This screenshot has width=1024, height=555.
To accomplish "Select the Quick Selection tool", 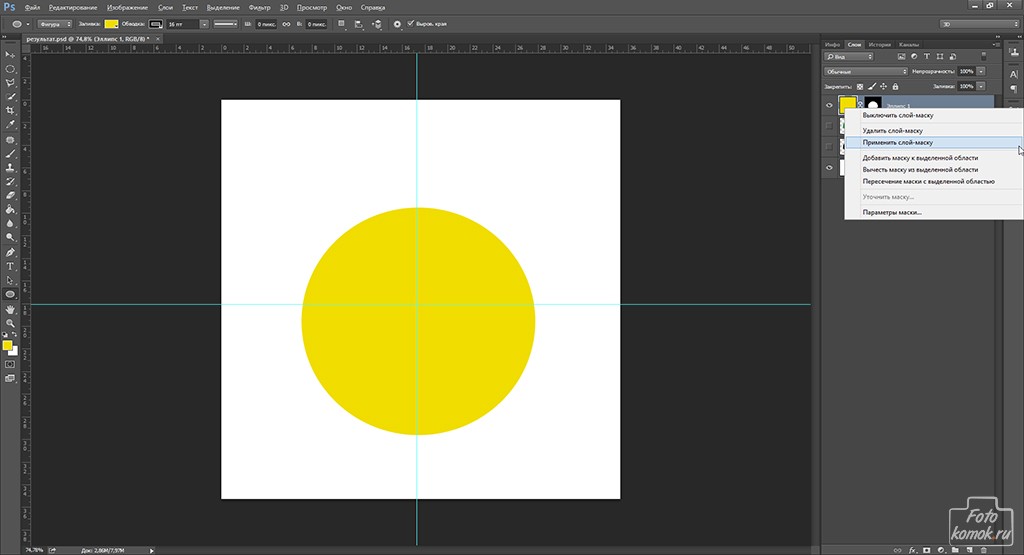I will 10,97.
